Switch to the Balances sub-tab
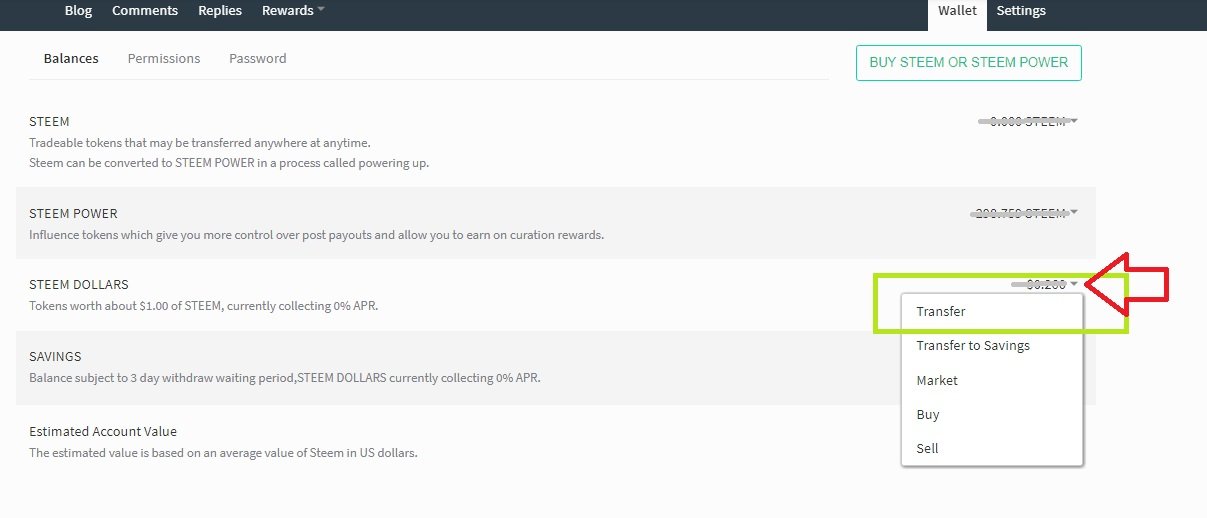This screenshot has height=518, width=1207. (71, 58)
